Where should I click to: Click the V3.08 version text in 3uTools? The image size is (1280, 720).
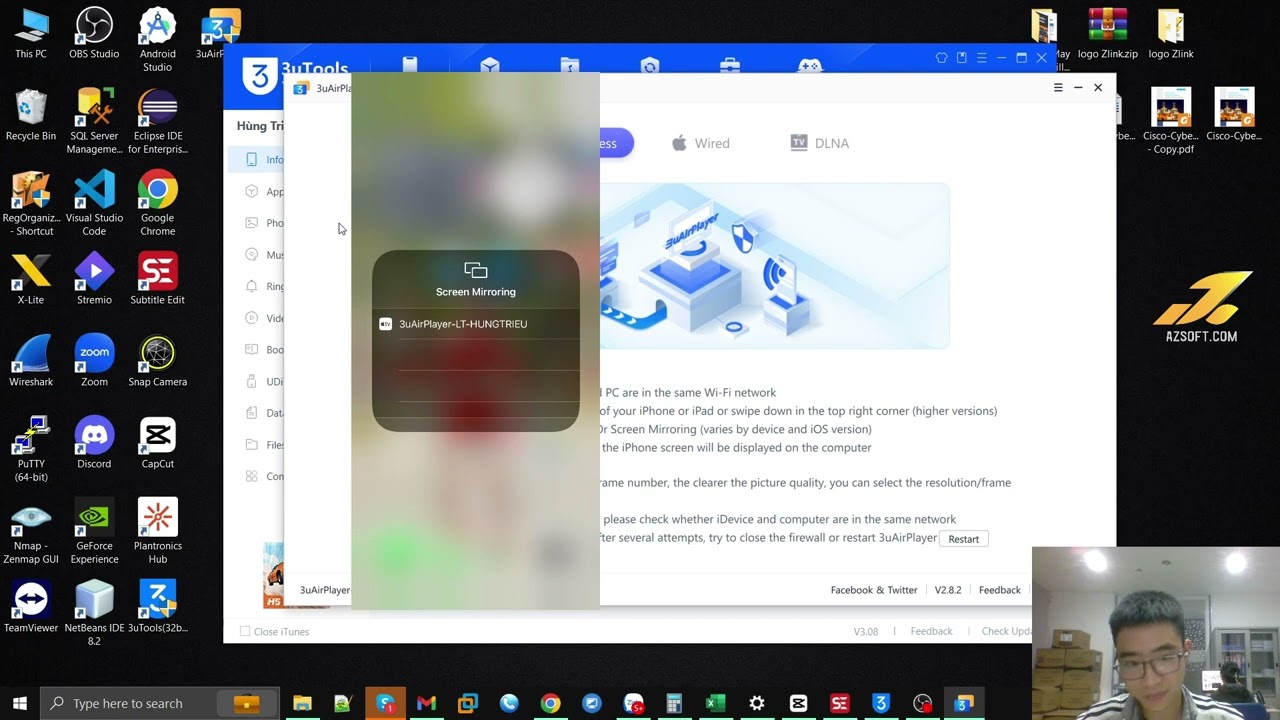coord(865,631)
